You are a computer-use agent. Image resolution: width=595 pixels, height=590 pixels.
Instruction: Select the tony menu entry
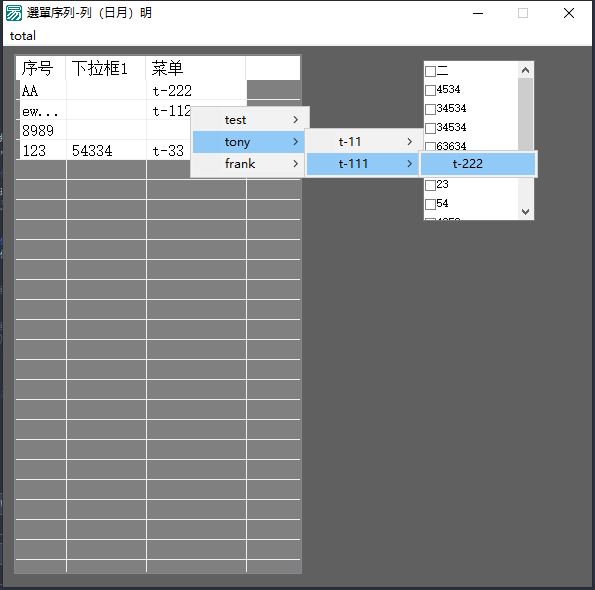[249, 142]
